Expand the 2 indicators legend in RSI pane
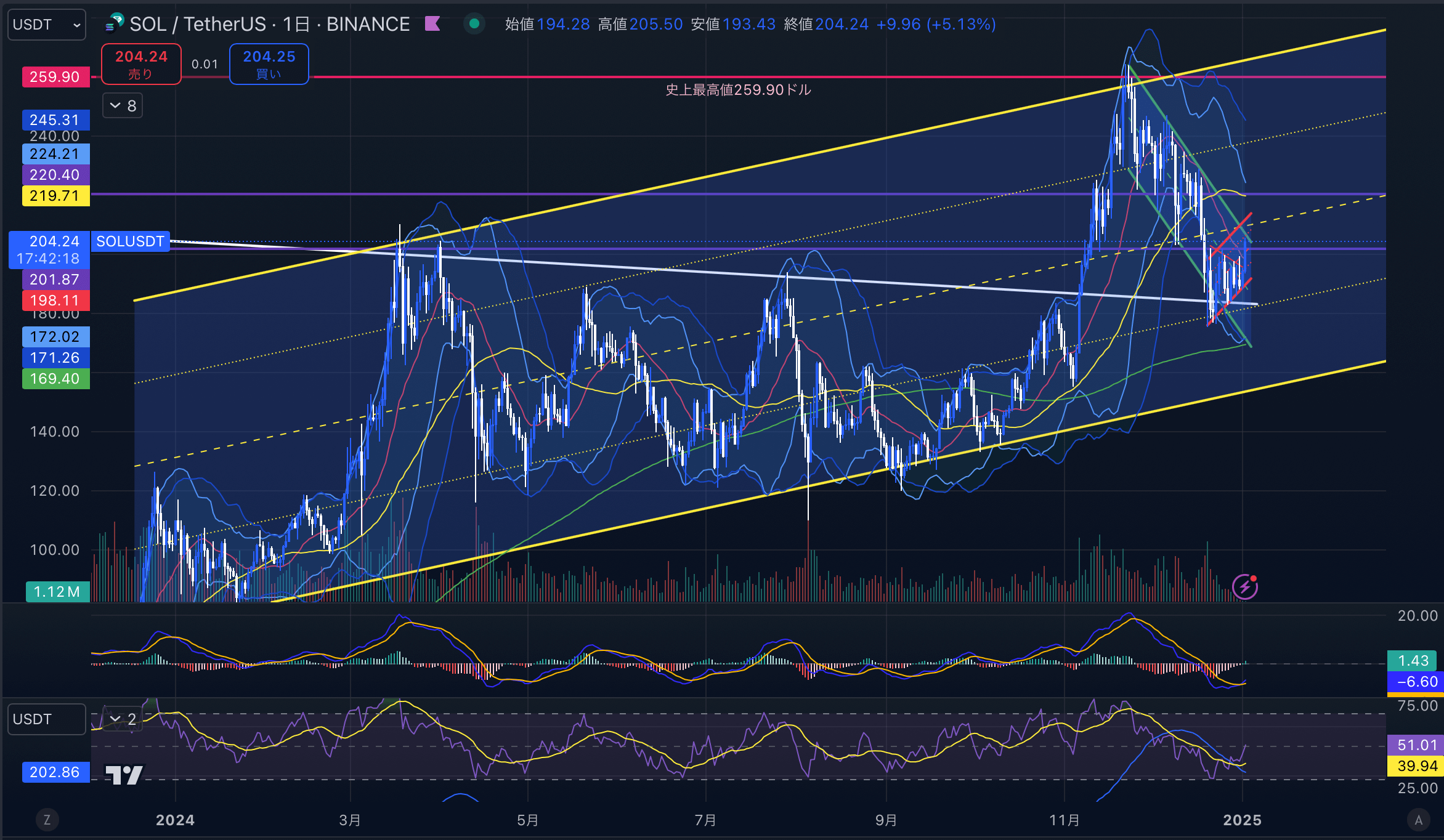This screenshot has width=1444, height=840. [123, 719]
